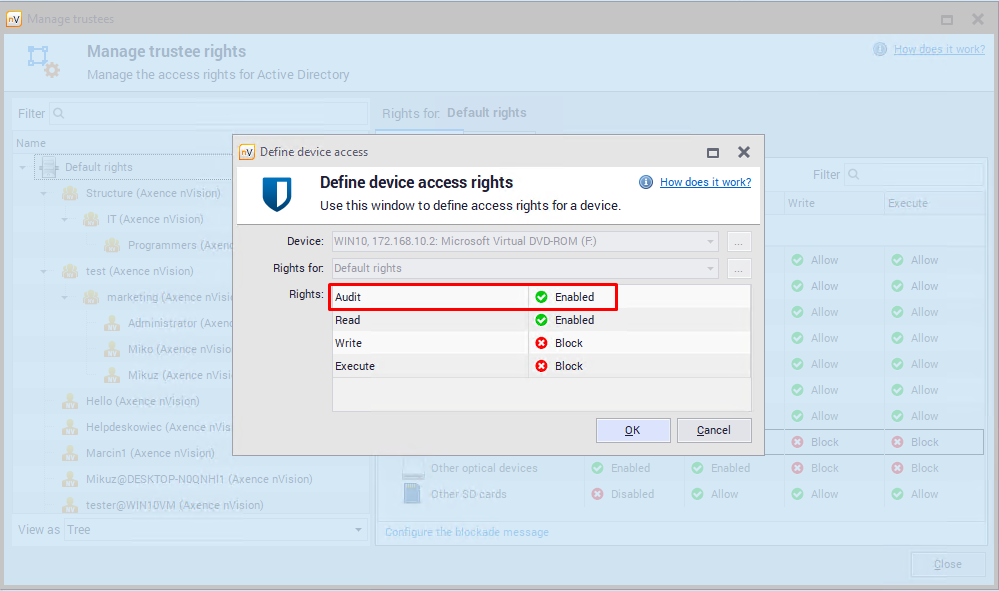Toggle the Read right Enabled value
Viewport: 999px width, 591px height.
point(574,320)
